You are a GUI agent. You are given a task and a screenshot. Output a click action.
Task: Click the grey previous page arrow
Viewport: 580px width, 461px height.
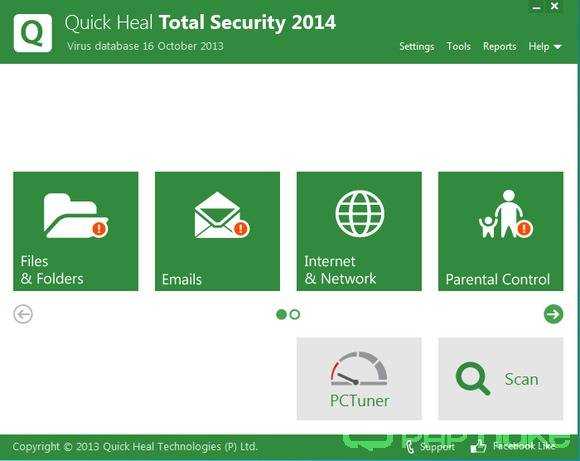[23, 314]
